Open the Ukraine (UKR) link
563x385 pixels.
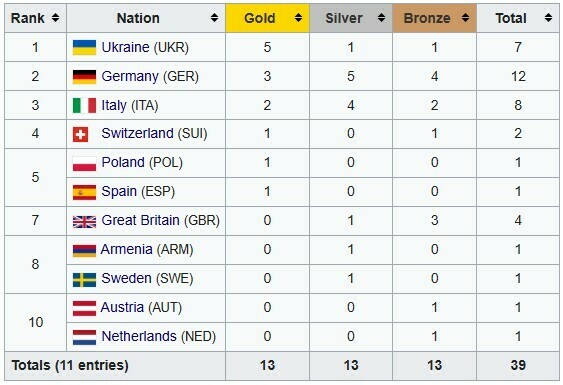[145, 47]
